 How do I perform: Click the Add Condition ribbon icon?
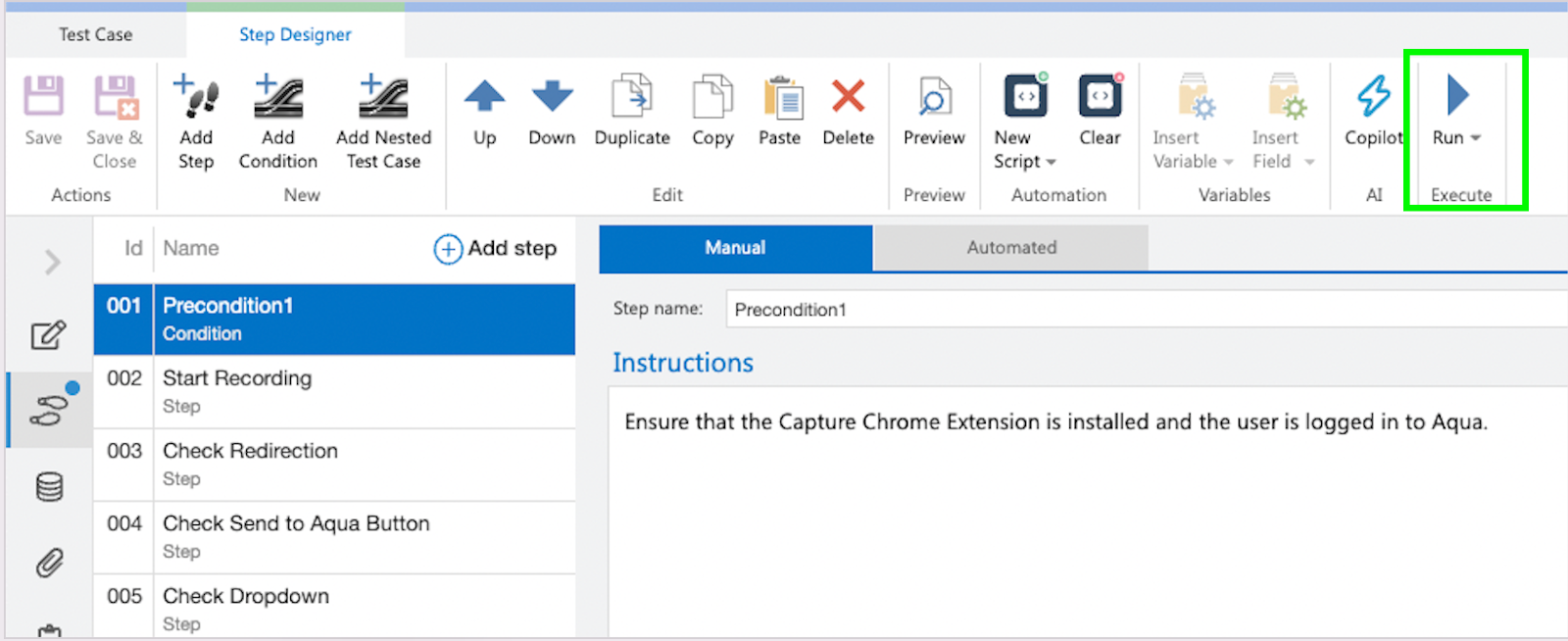click(x=277, y=98)
